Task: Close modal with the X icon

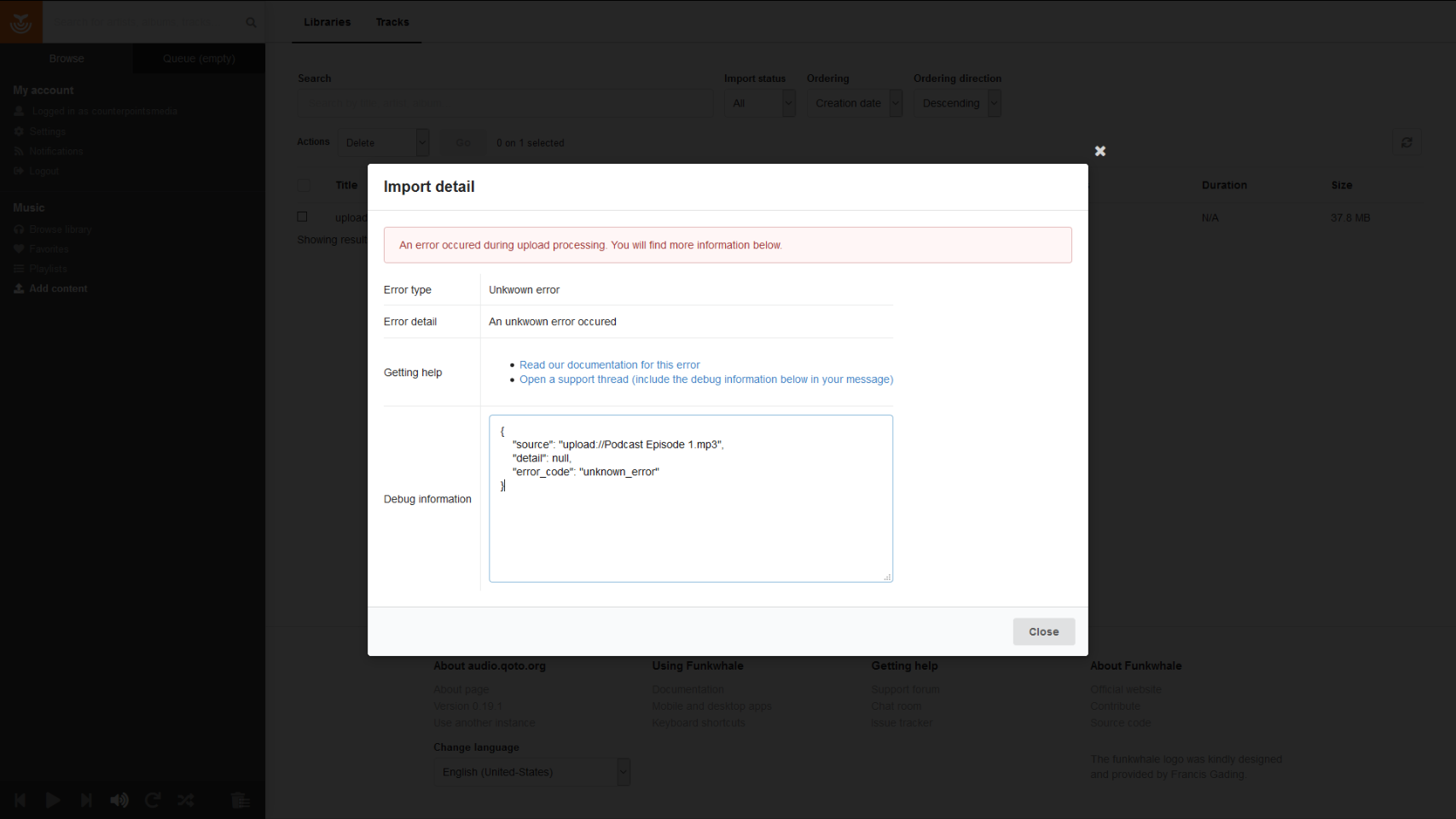Action: pyautogui.click(x=1100, y=151)
